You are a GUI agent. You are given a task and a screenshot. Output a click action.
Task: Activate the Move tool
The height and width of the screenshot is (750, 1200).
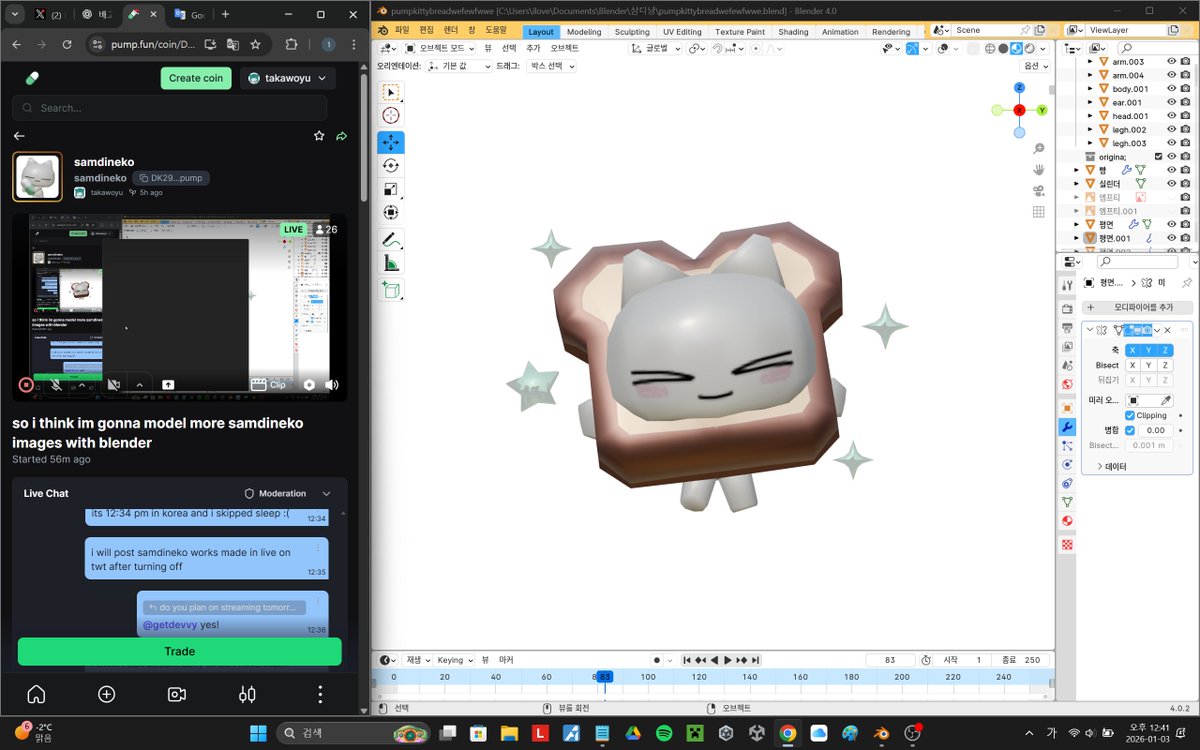tap(391, 142)
